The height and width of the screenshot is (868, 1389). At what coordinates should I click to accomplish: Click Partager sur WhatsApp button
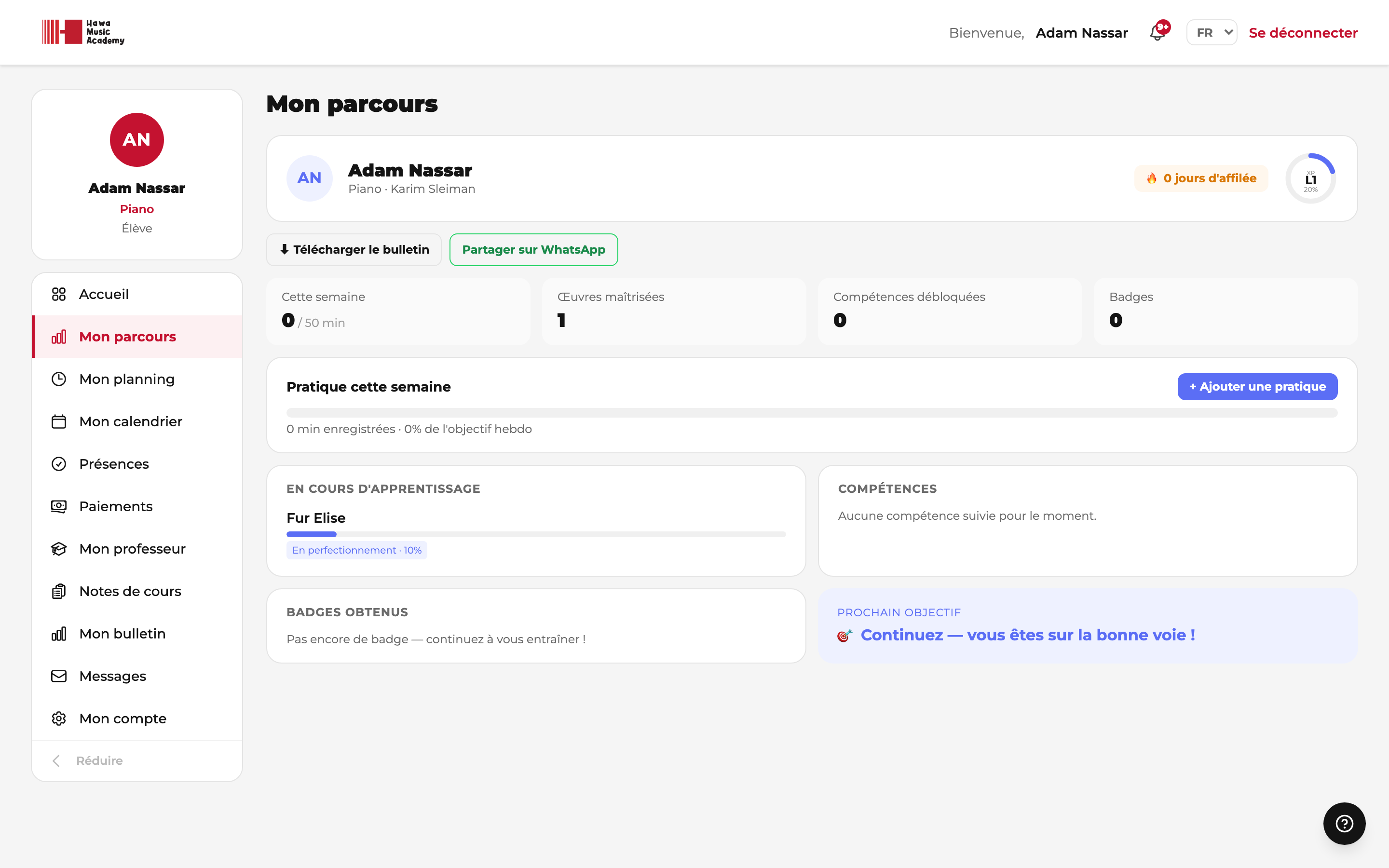[x=534, y=250]
